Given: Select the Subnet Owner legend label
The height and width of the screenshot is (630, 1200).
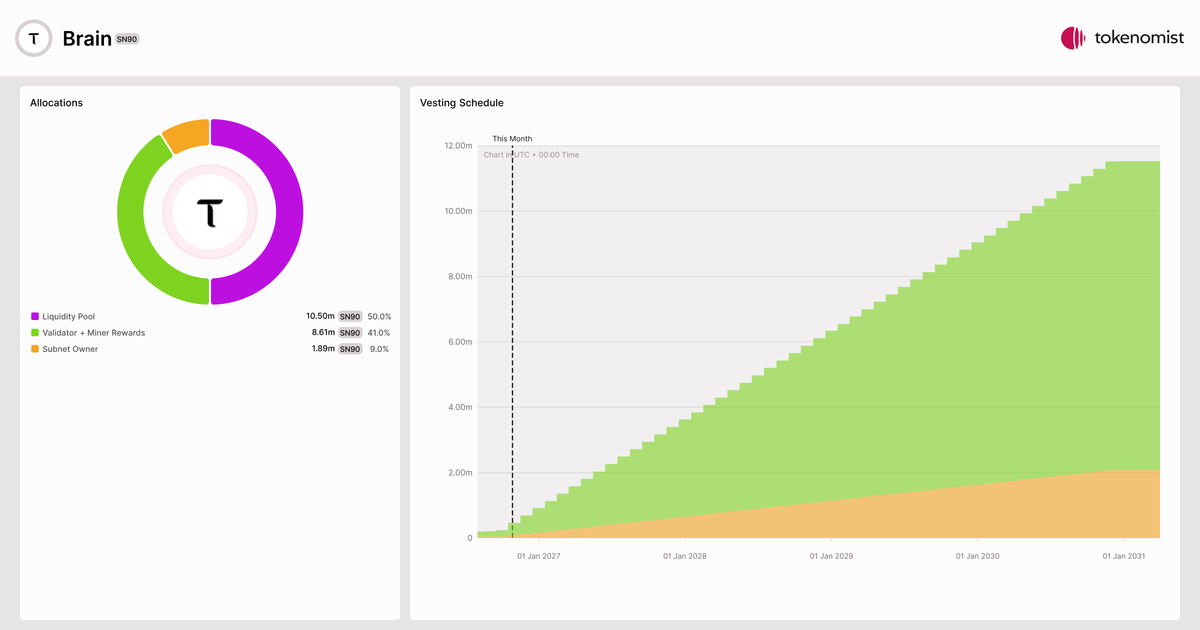Looking at the screenshot, I should pos(71,349).
